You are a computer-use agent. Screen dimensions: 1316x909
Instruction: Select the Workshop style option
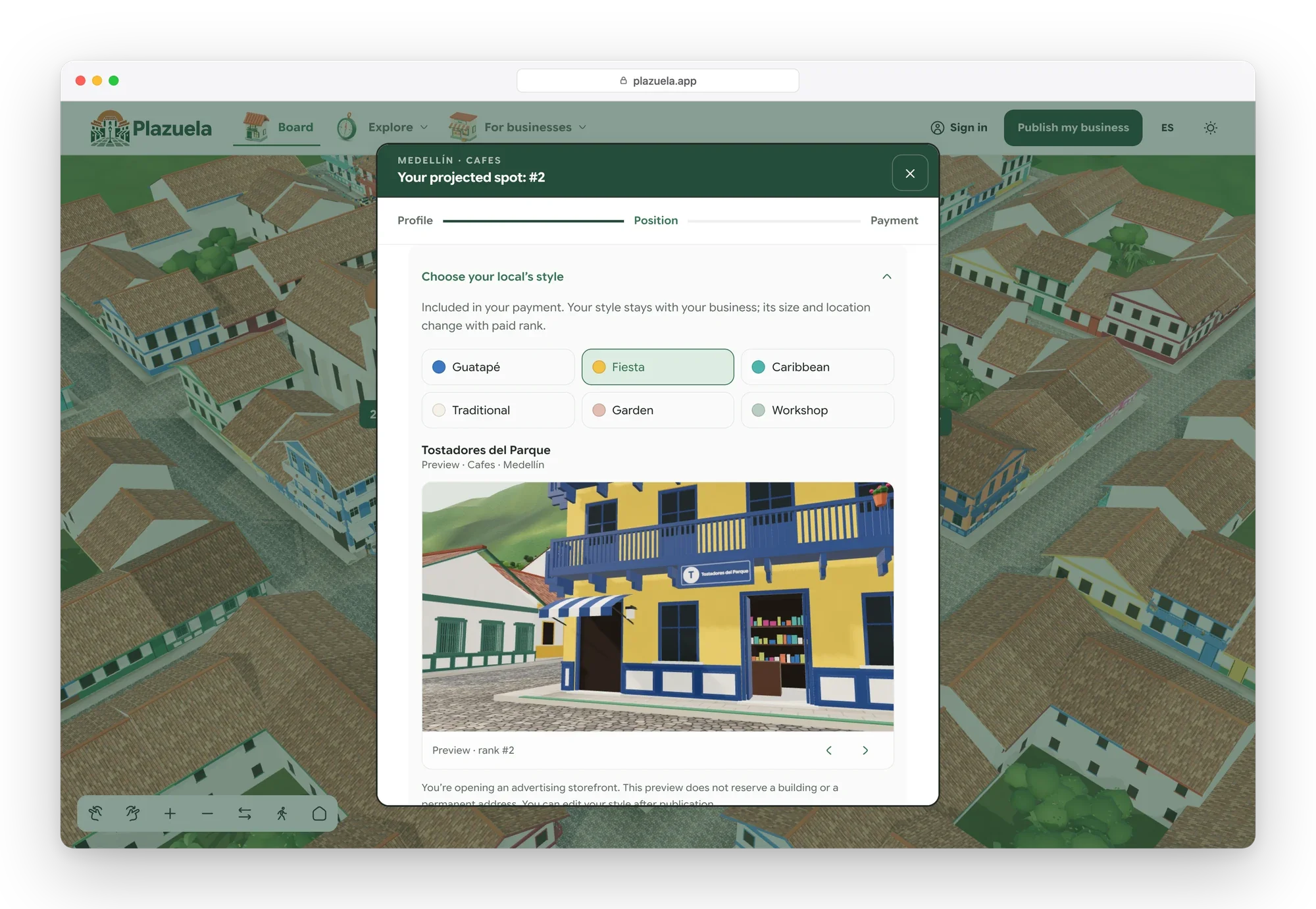[817, 410]
